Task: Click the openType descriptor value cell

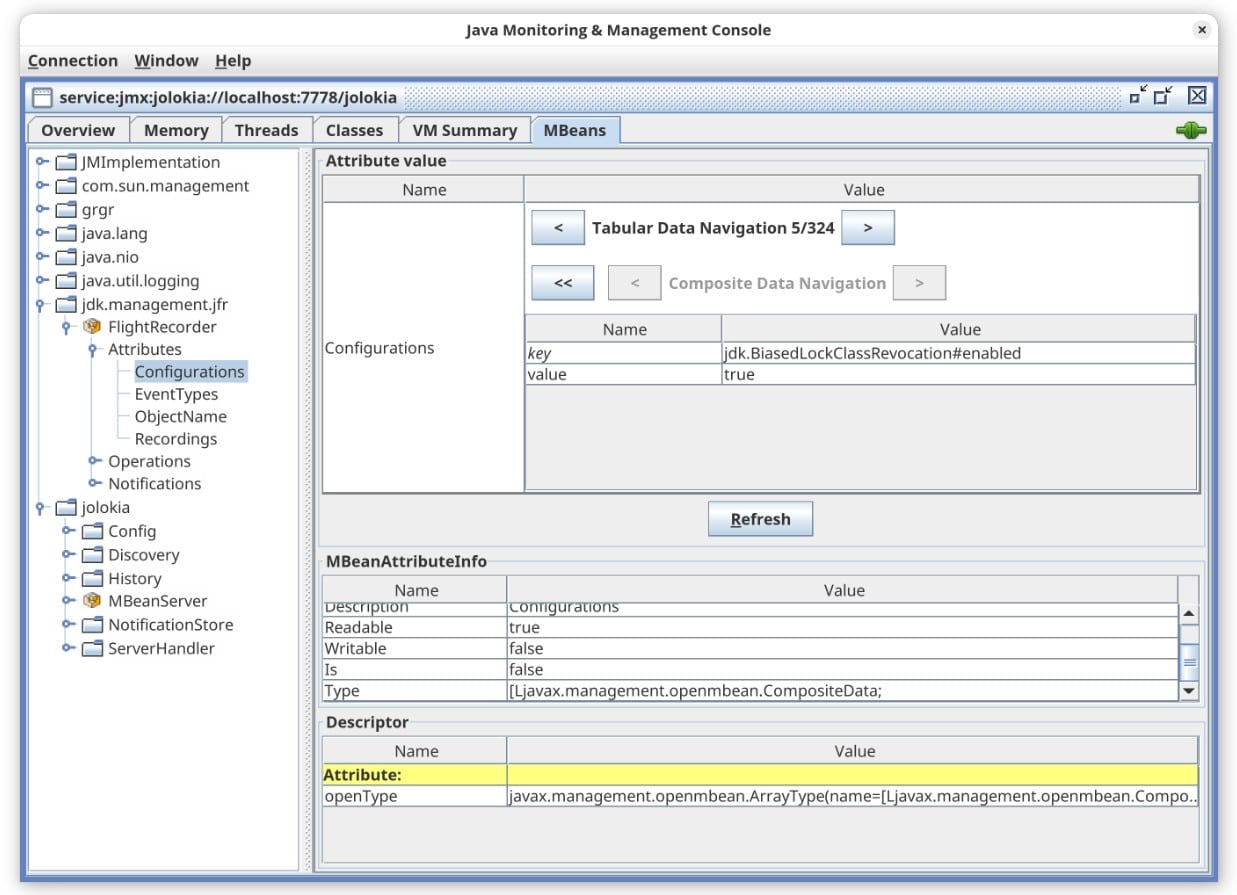Action: click(x=852, y=796)
